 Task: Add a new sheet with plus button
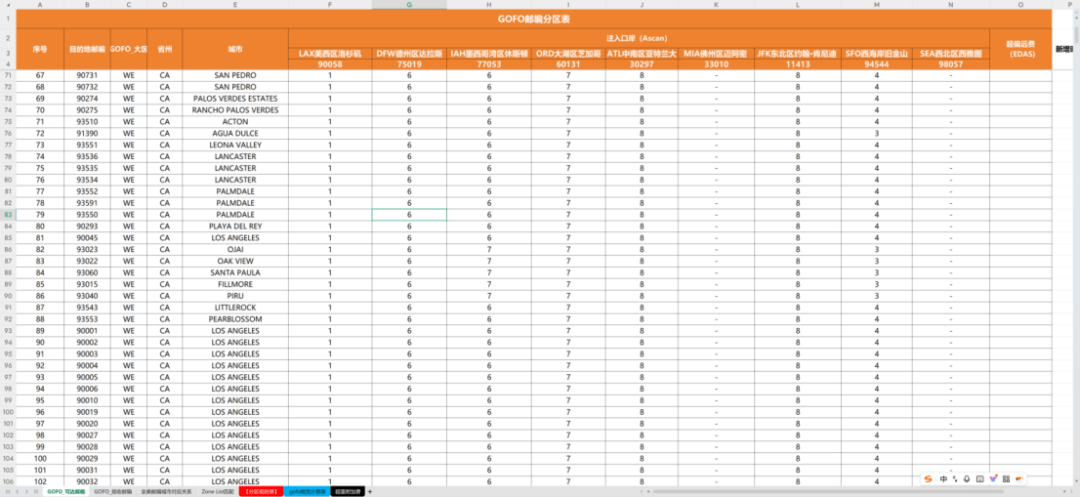click(x=369, y=492)
